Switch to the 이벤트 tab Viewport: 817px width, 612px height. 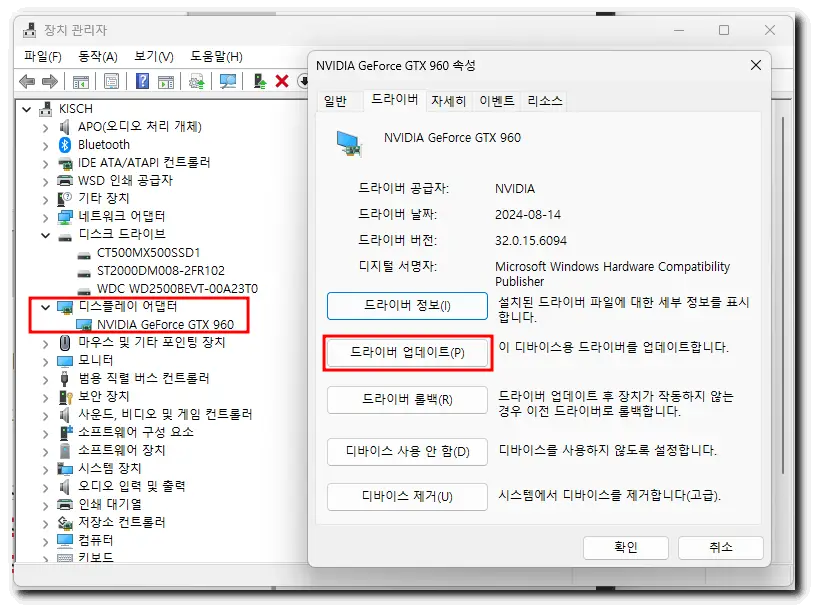[x=496, y=100]
